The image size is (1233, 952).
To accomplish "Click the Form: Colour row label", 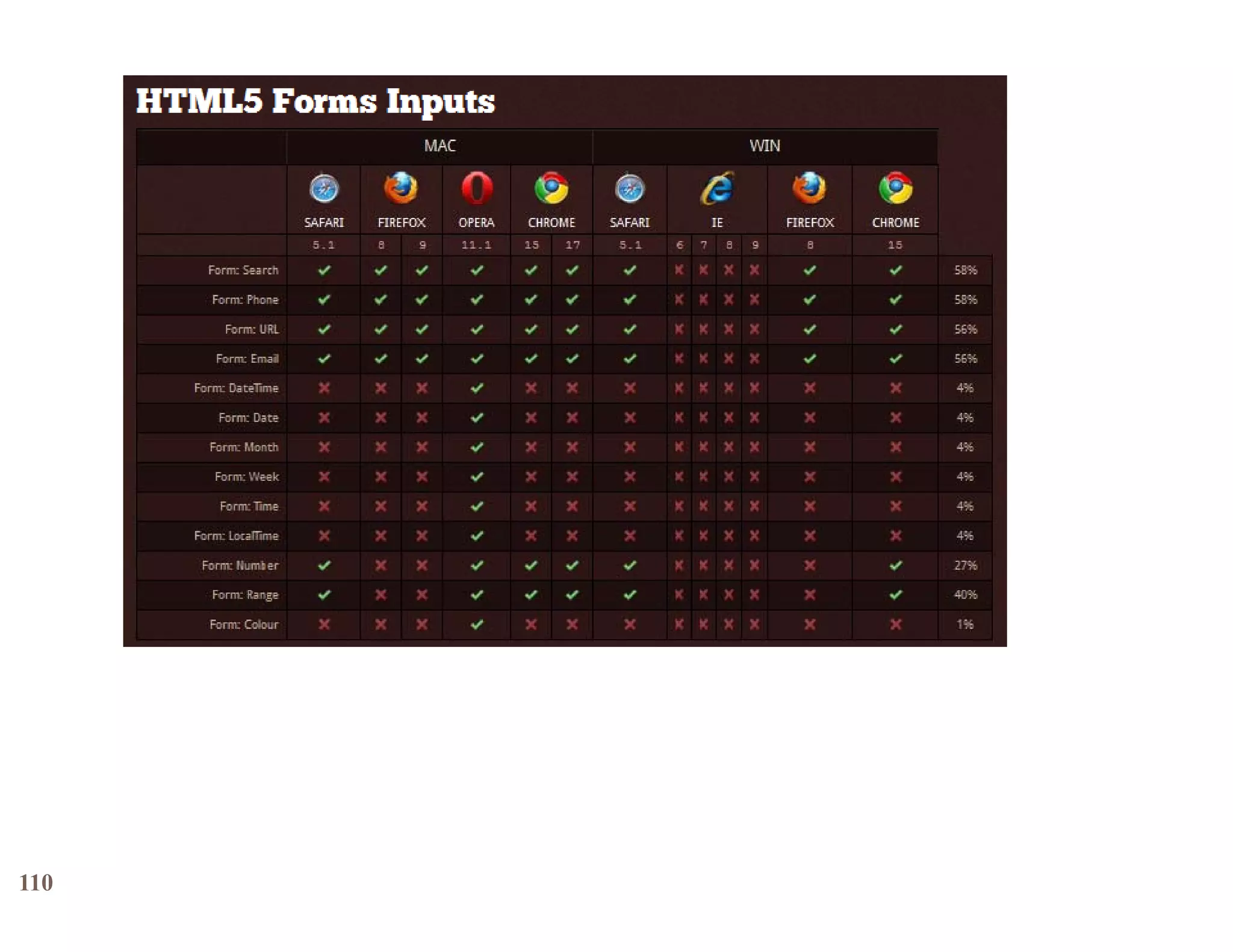I will [244, 625].
